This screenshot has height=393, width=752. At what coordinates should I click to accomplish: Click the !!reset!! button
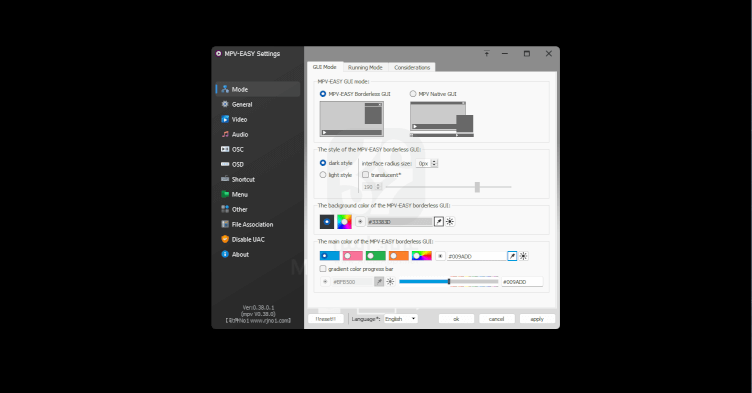tap(326, 319)
